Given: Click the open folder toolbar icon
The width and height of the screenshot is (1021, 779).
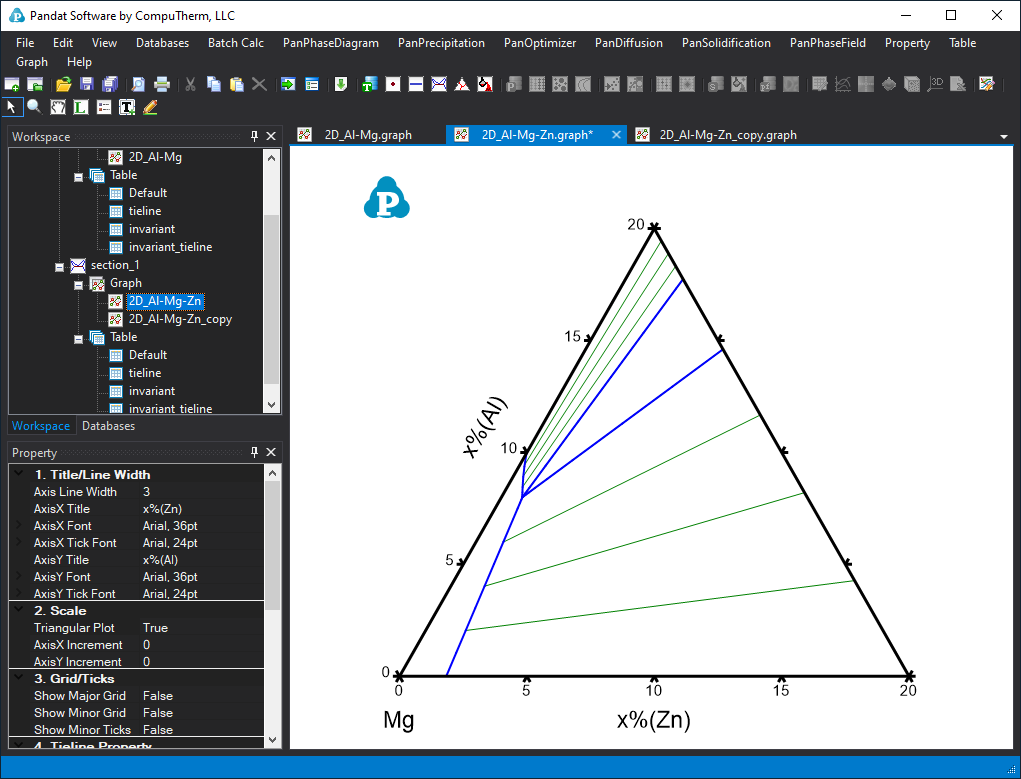Looking at the screenshot, I should 63,84.
